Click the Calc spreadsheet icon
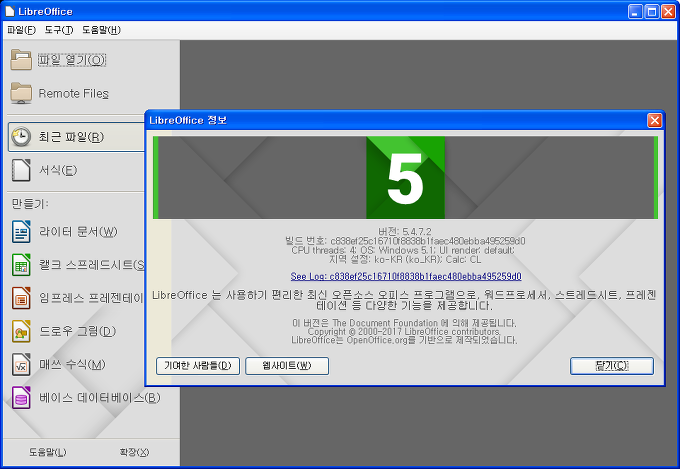The height and width of the screenshot is (469, 680). [21, 265]
